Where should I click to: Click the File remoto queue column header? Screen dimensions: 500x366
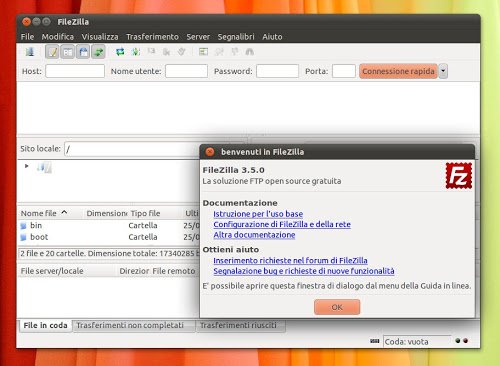[174, 271]
